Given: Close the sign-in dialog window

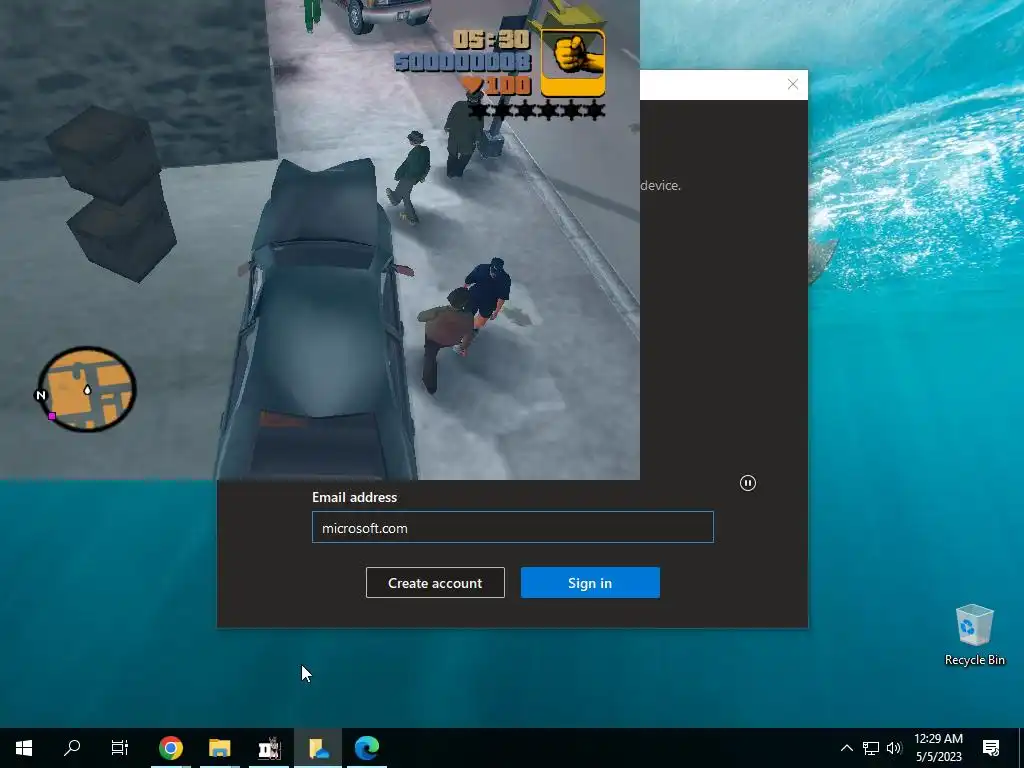Looking at the screenshot, I should tap(793, 84).
